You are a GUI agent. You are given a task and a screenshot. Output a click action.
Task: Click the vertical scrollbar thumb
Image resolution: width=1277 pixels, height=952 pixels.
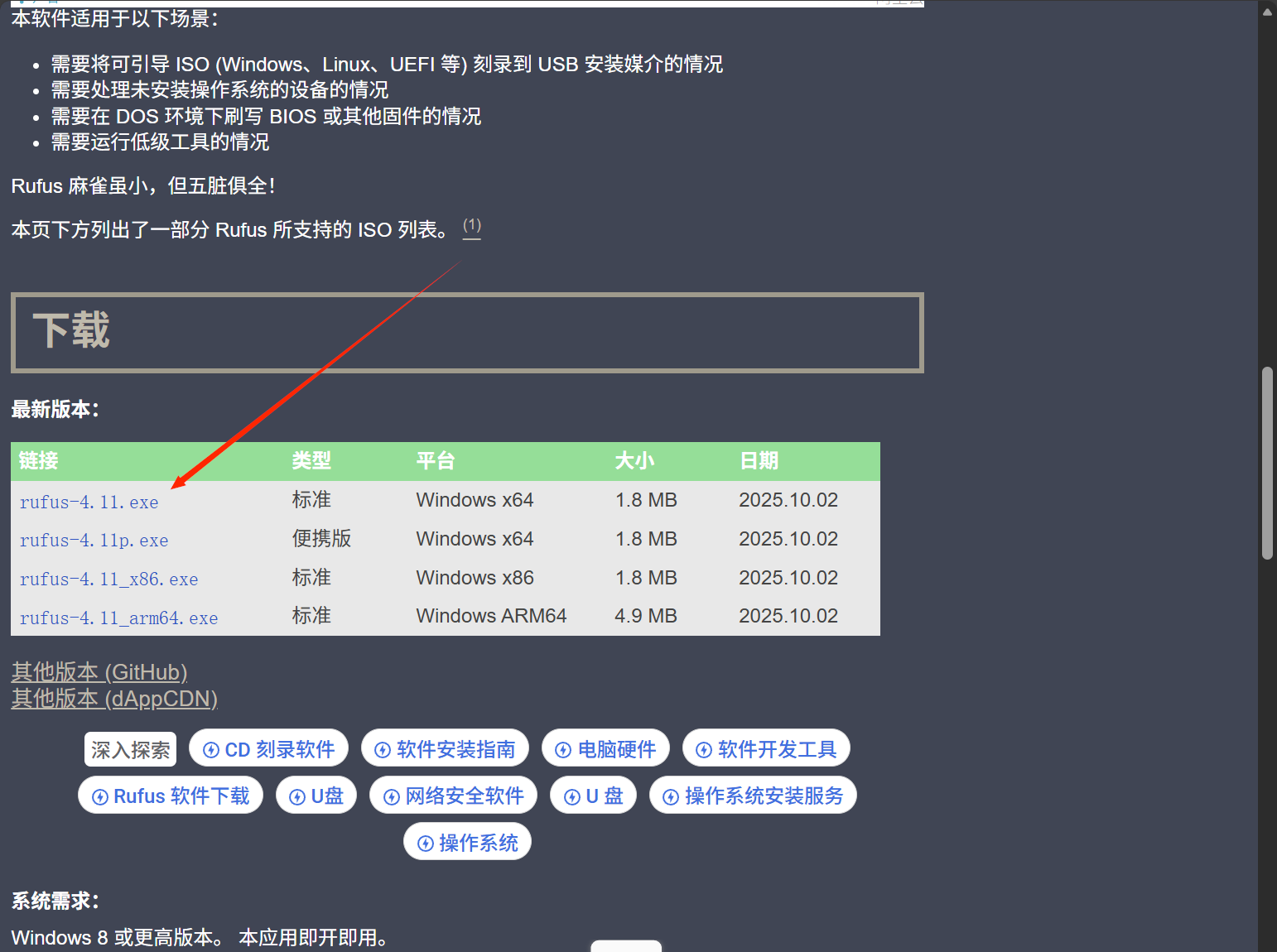[1266, 464]
